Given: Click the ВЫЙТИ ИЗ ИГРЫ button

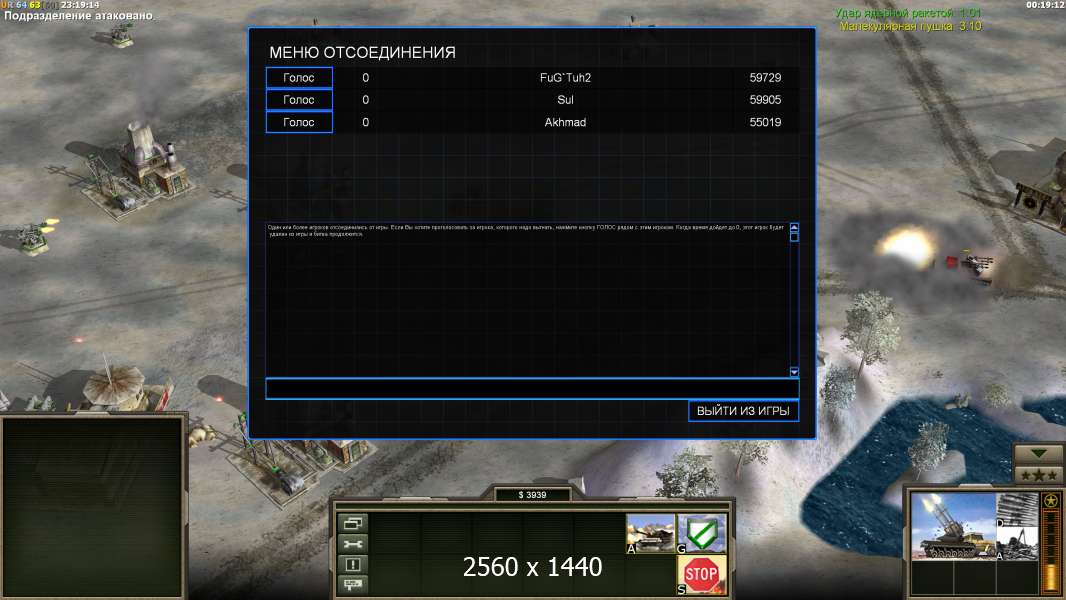Looking at the screenshot, I should pyautogui.click(x=743, y=411).
